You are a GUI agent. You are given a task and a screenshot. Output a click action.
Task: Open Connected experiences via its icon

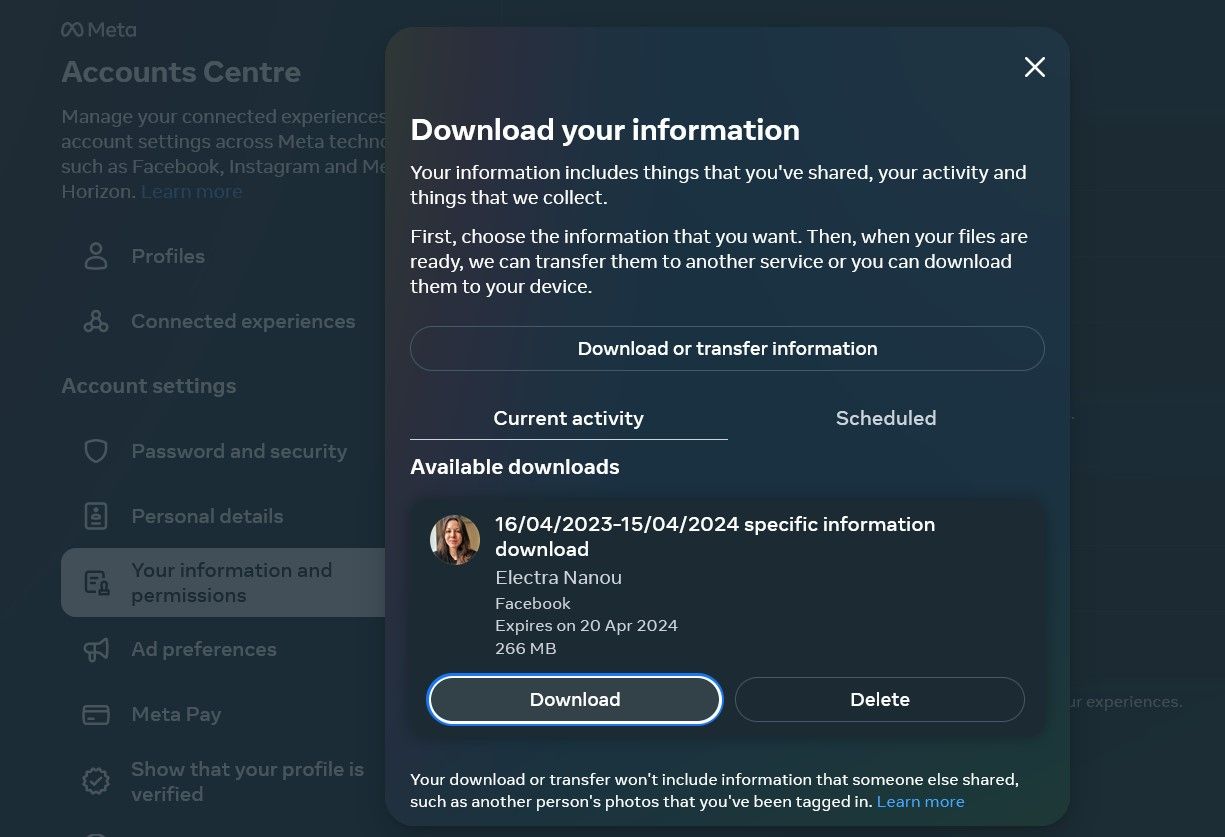click(95, 321)
